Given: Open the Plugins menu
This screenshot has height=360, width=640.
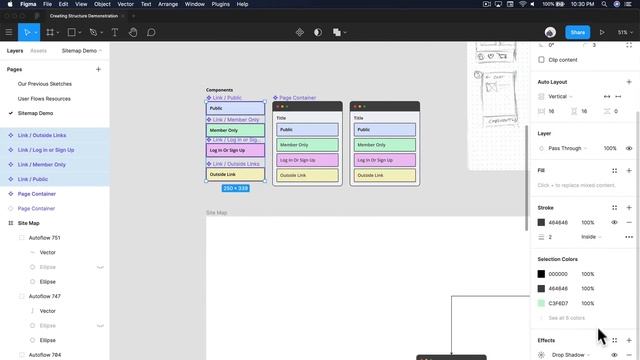Looking at the screenshot, I should click(220, 4).
